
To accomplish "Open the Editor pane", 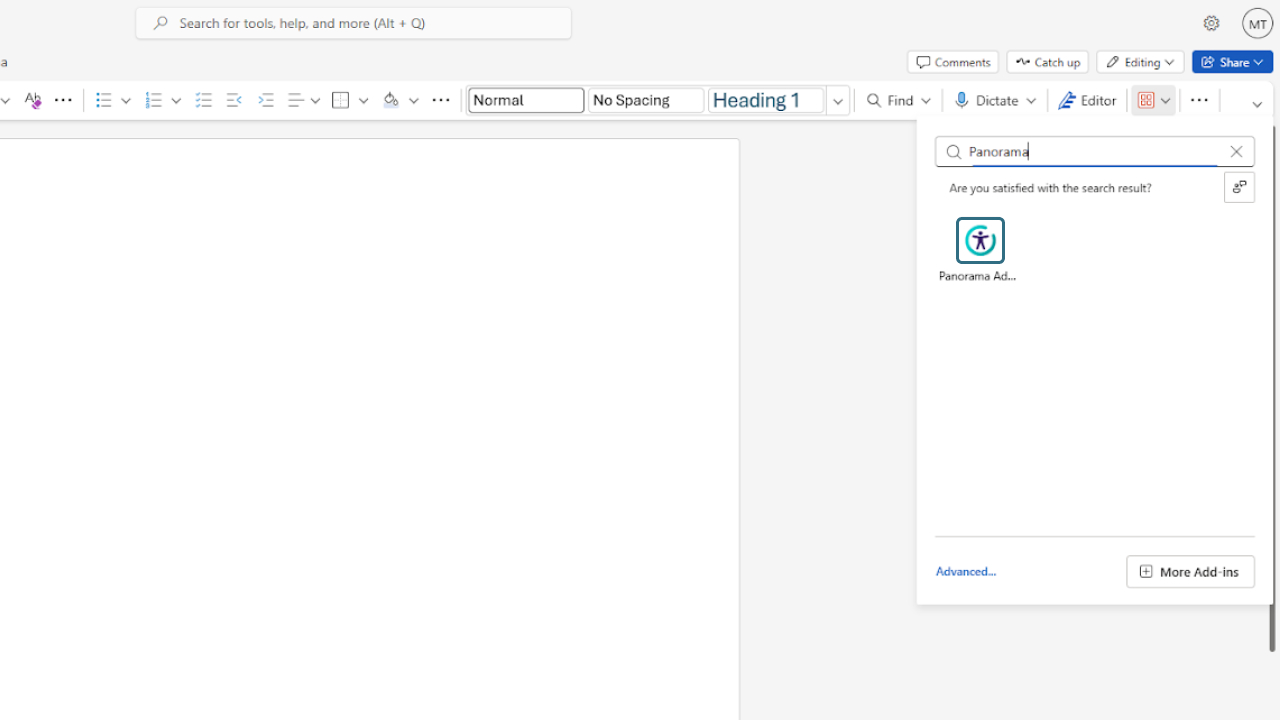I will point(1087,100).
